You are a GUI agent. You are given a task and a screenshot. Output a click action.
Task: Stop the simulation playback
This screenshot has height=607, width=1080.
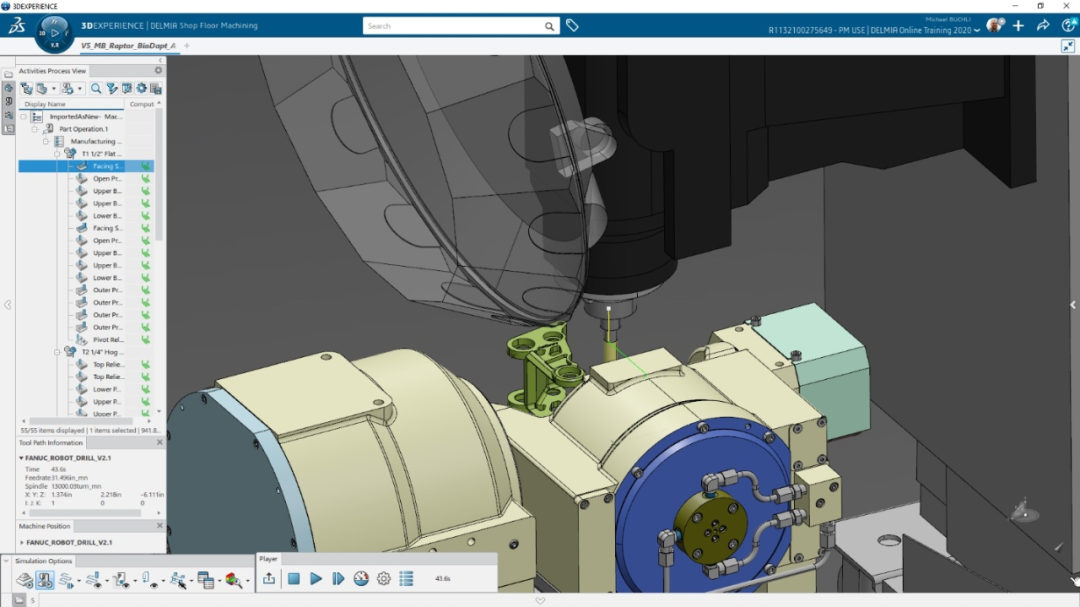tap(294, 578)
